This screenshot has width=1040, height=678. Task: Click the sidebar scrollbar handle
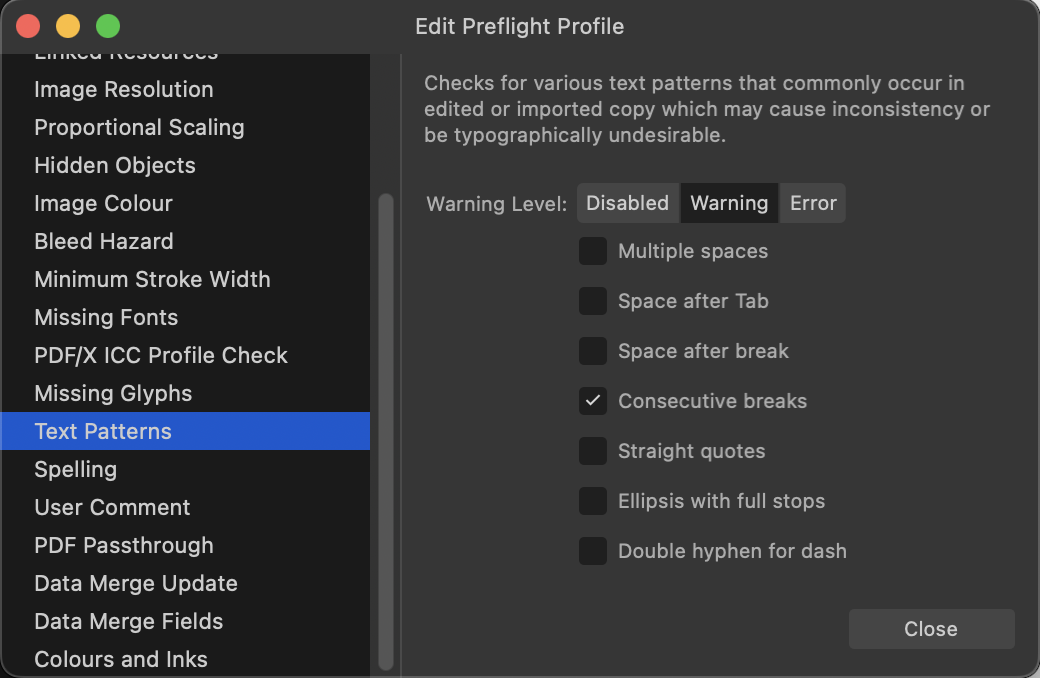tap(386, 420)
